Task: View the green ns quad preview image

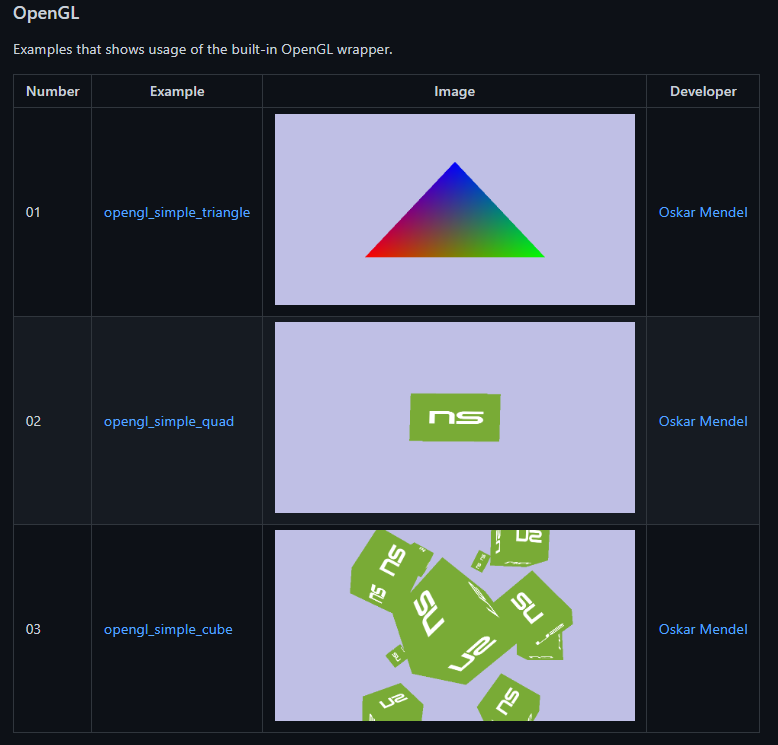Action: (454, 417)
